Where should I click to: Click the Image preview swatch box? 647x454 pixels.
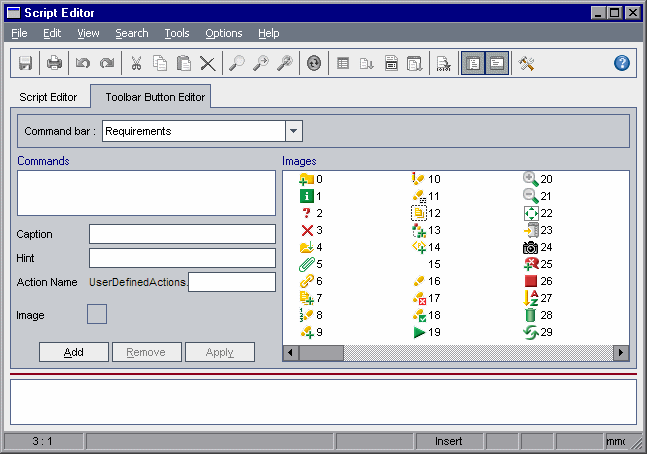97,315
